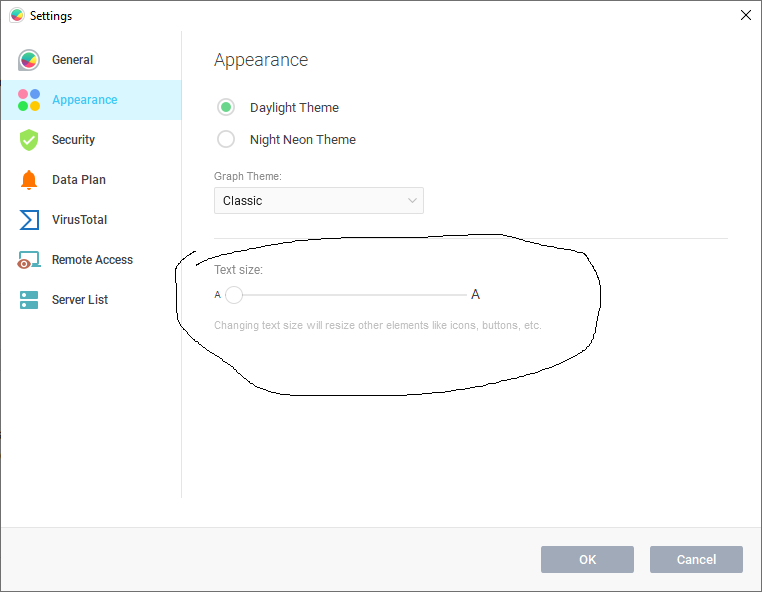762x592 pixels.
Task: Click the GlassWire logo in title bar
Action: click(16, 16)
